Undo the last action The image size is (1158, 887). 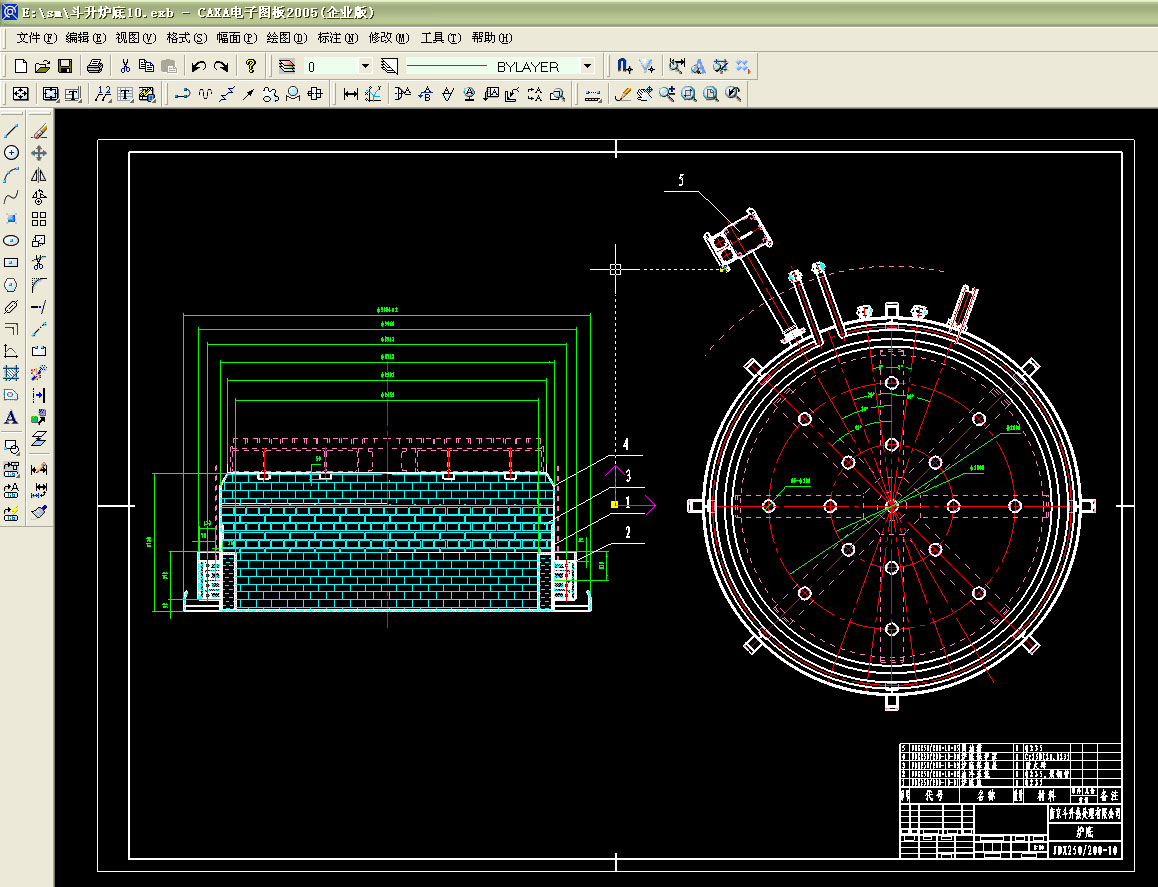[198, 66]
